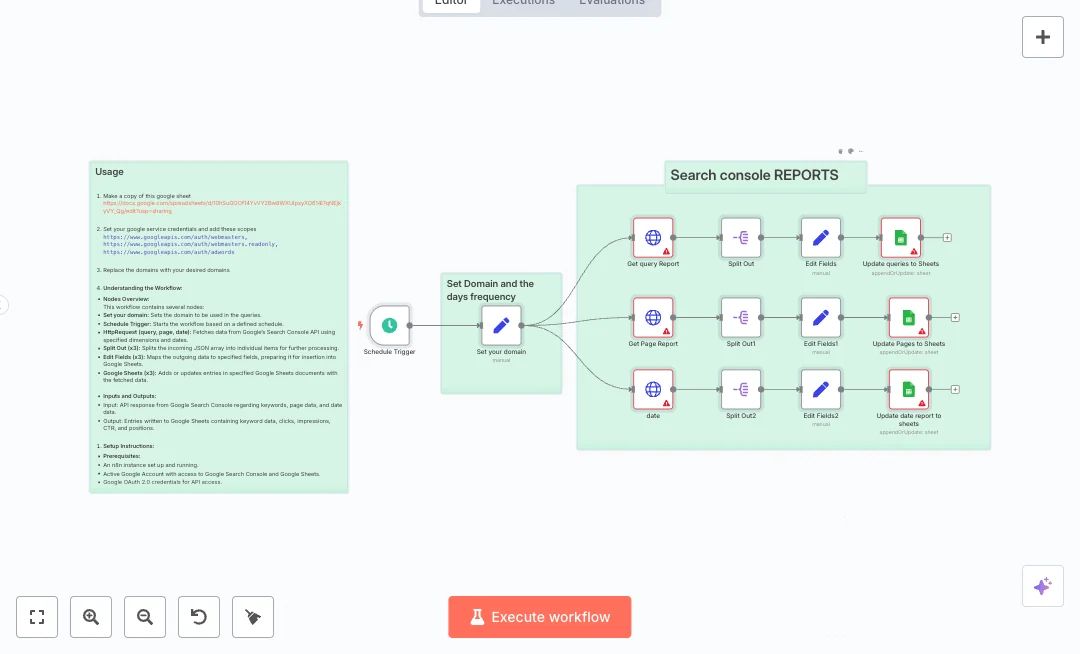Screen dimensions: 1080x654
Task: Switch to the Evaluations tab
Action: point(612,3)
